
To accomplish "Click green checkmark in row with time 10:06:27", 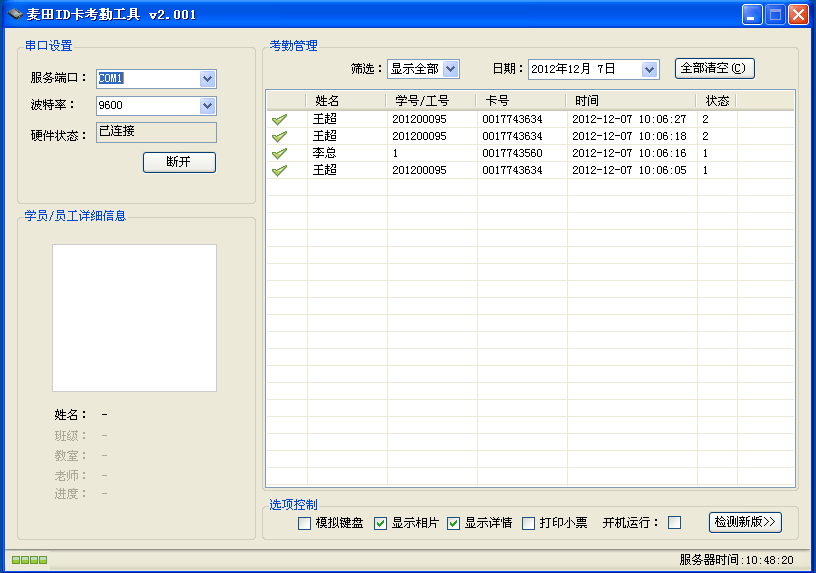I will coord(279,119).
